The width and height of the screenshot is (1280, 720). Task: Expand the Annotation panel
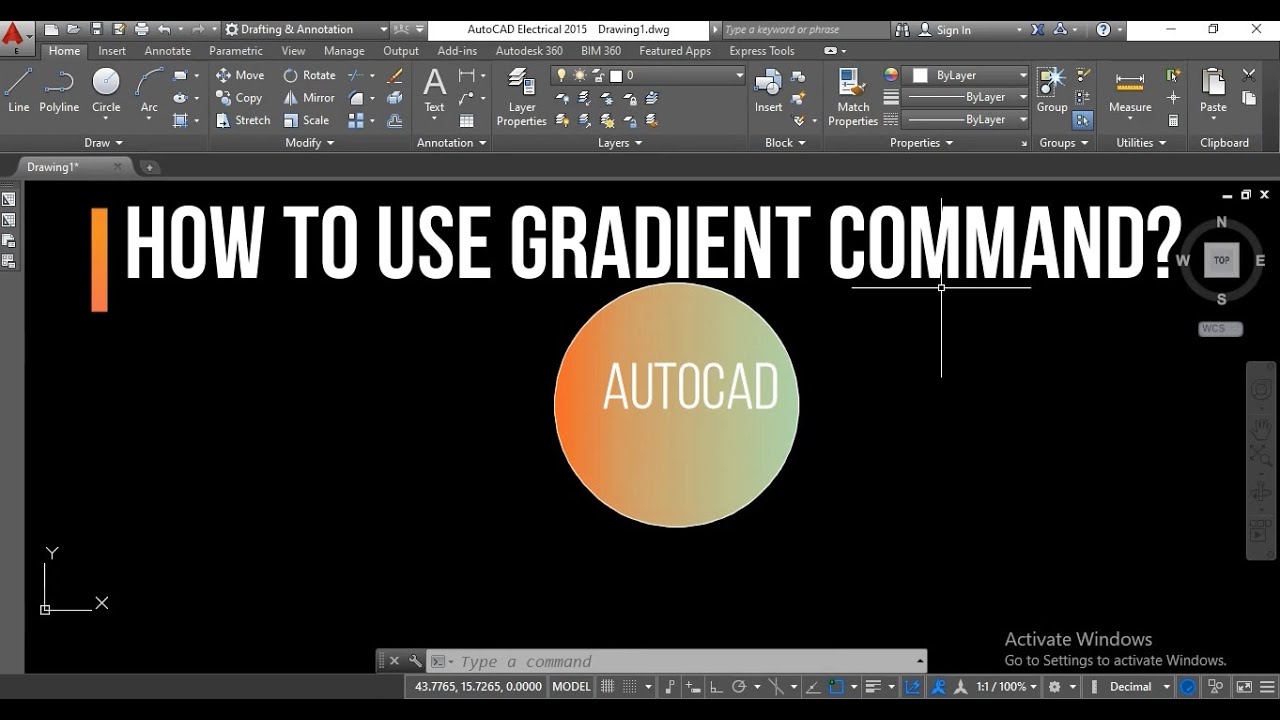(451, 143)
